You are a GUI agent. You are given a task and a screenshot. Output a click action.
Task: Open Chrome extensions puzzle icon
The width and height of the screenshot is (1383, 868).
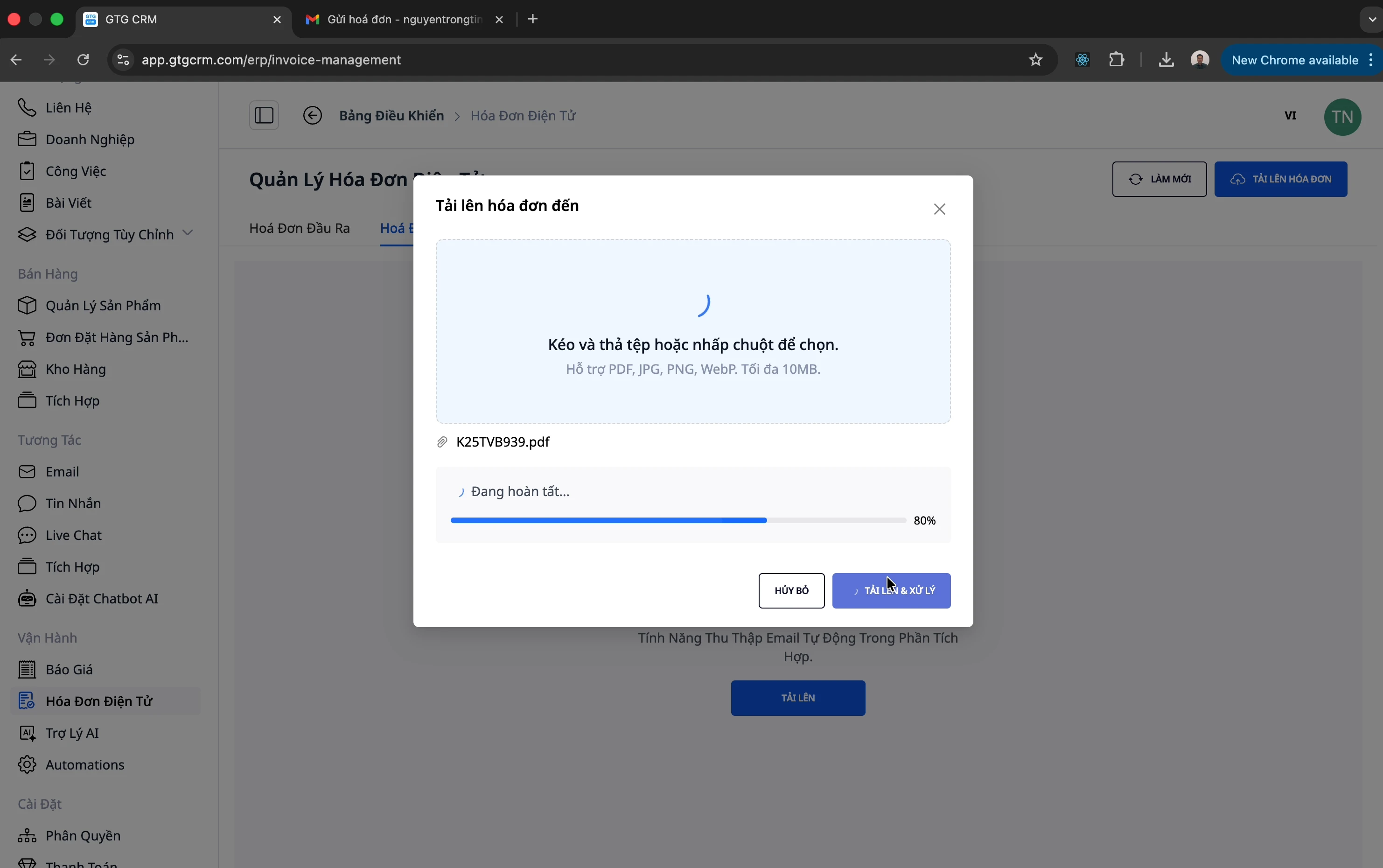tap(1117, 60)
